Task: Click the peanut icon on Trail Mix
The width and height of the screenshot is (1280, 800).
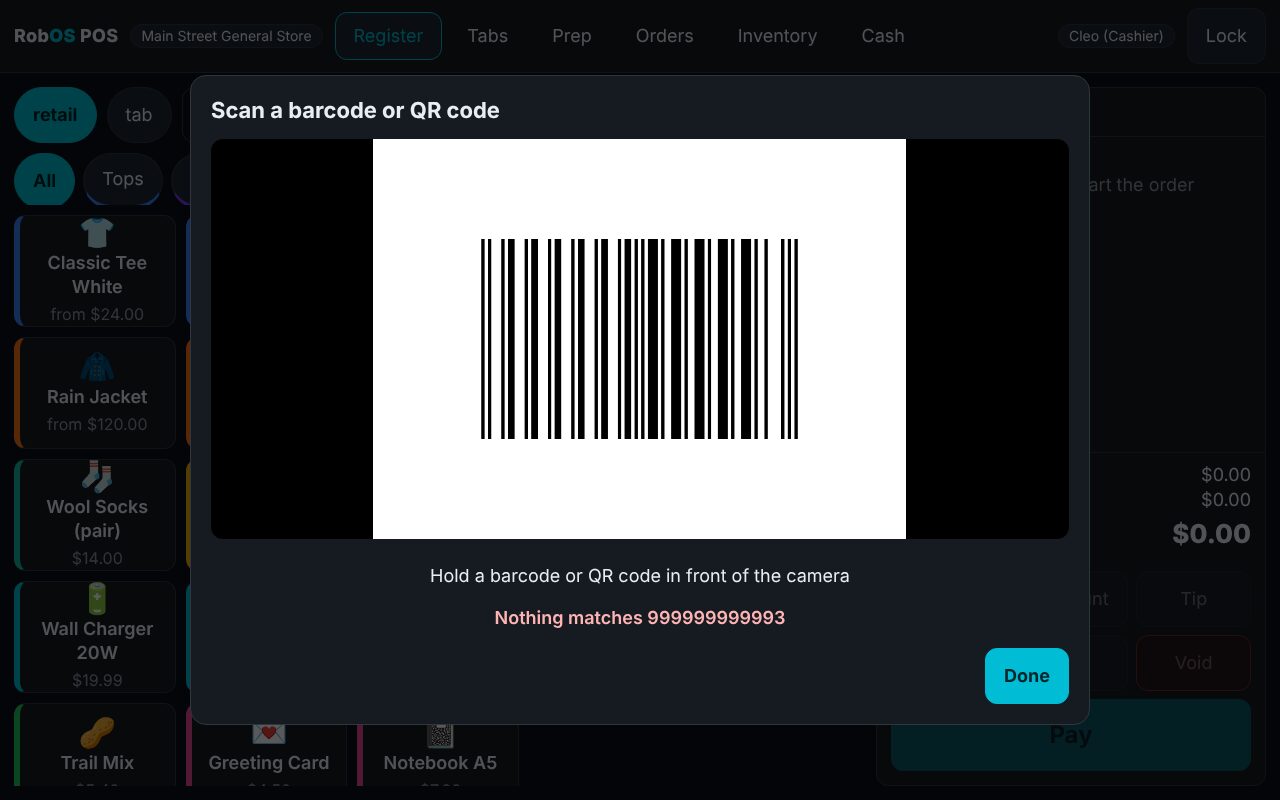Action: [x=97, y=733]
